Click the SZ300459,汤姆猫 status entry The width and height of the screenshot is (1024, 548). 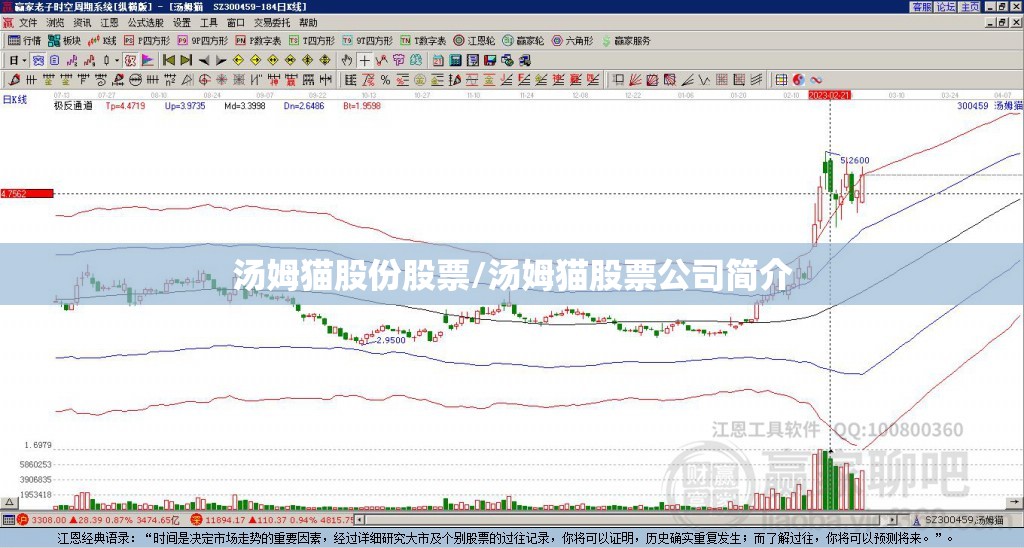(964, 520)
